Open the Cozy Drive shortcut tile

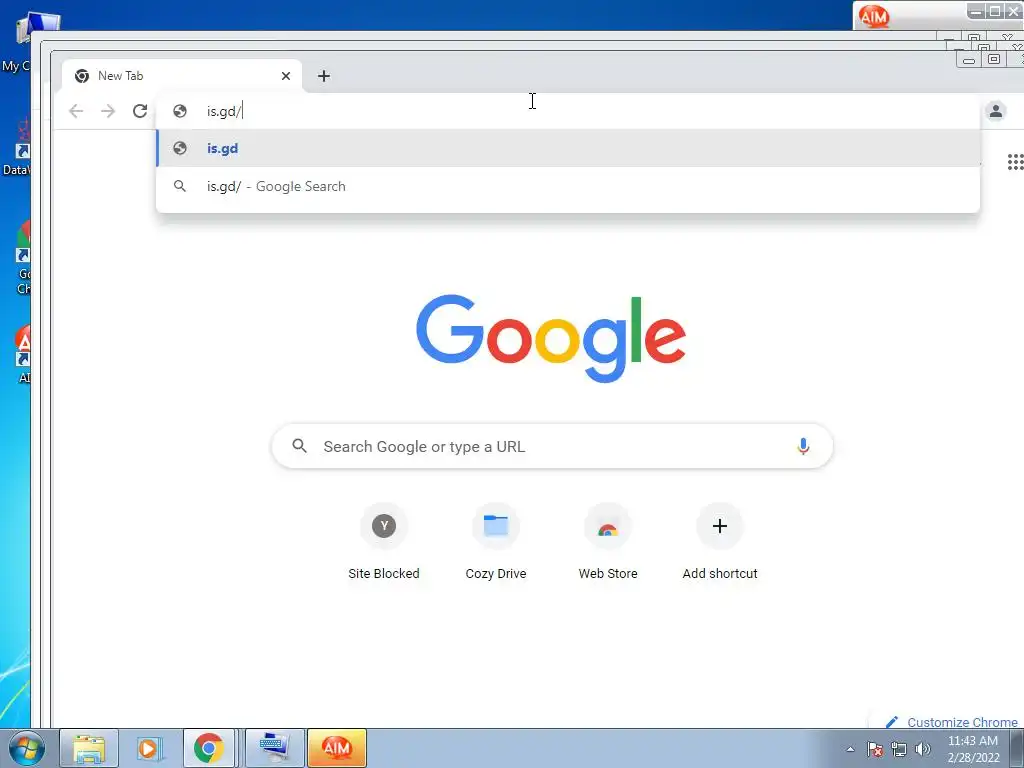point(496,542)
